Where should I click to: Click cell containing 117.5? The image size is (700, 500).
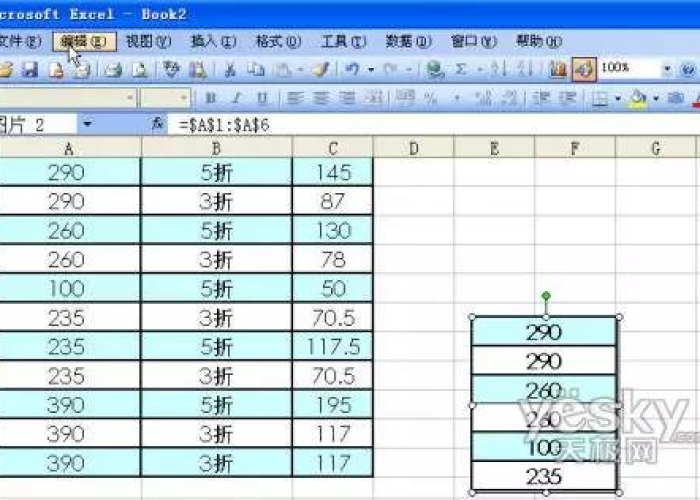pyautogui.click(x=333, y=346)
